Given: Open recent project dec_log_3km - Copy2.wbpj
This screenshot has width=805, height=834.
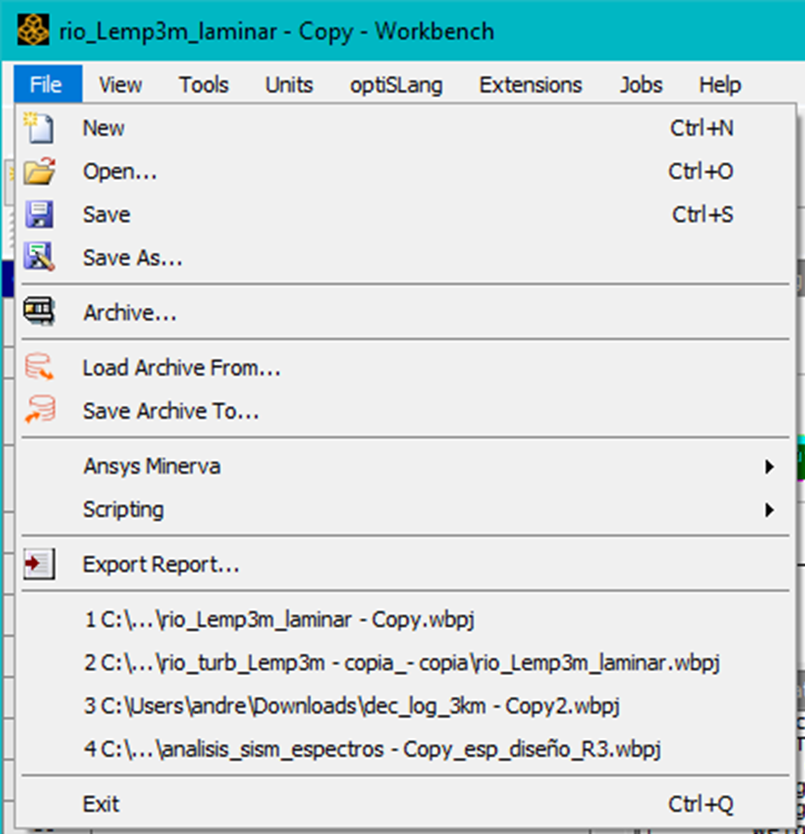Looking at the screenshot, I should [352, 706].
